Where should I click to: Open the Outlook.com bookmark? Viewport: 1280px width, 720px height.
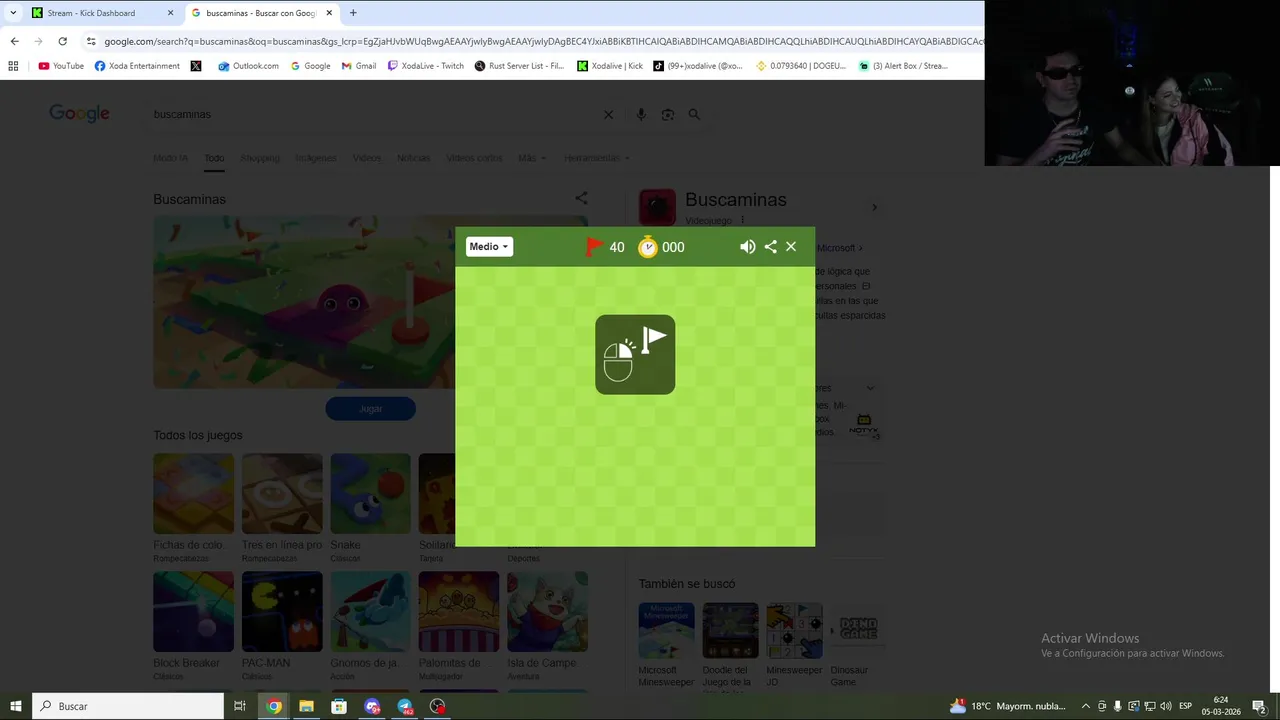[249, 66]
